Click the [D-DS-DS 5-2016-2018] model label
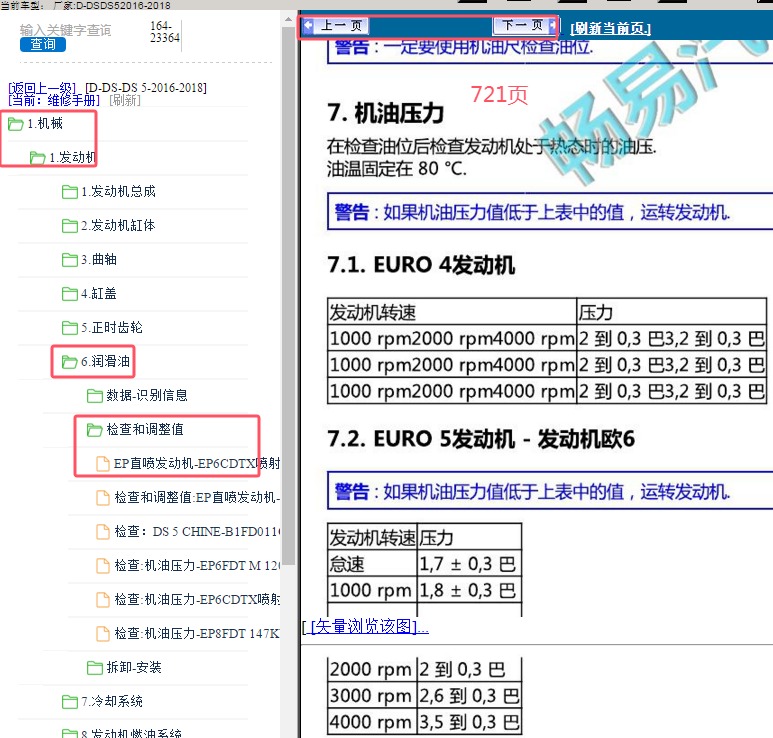Viewport: 773px width, 738px height. click(x=146, y=88)
